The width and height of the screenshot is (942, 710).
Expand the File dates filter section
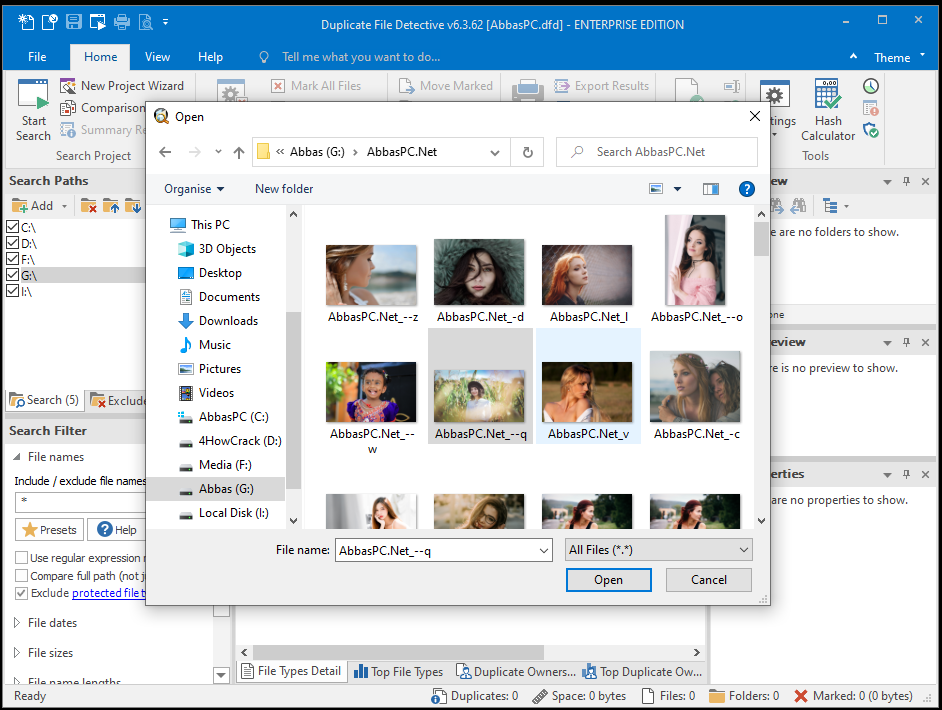point(17,623)
